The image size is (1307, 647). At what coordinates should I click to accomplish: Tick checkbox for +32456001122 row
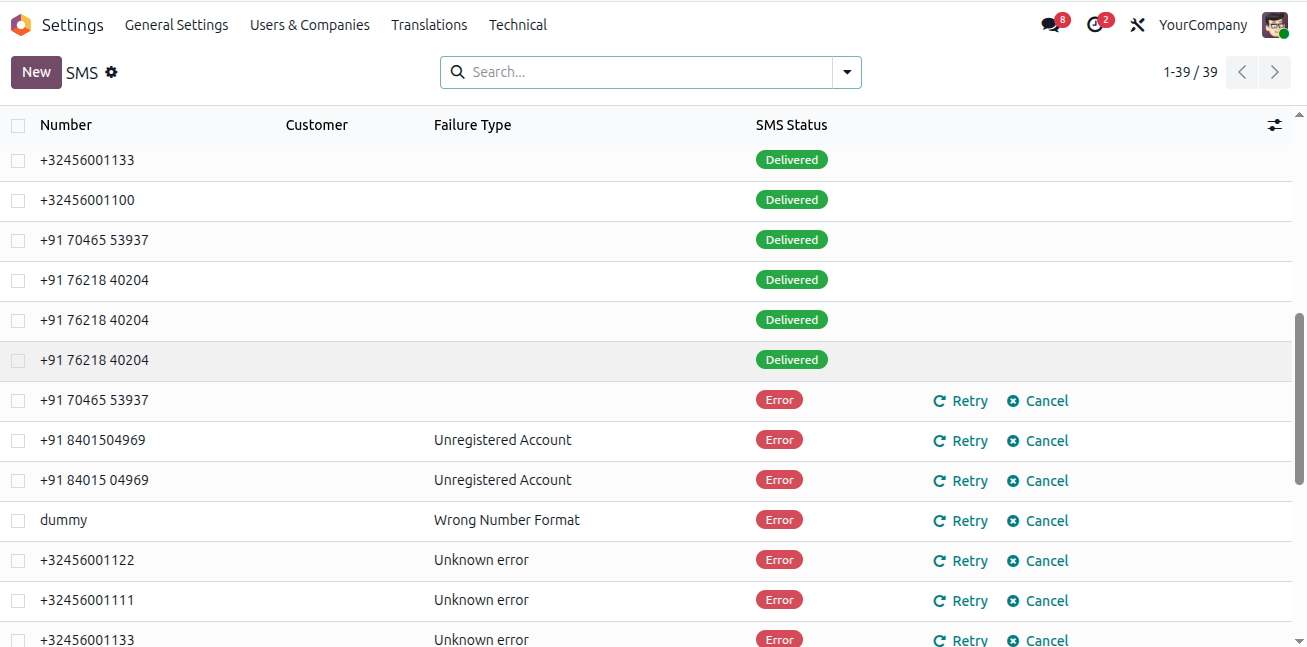[18, 561]
